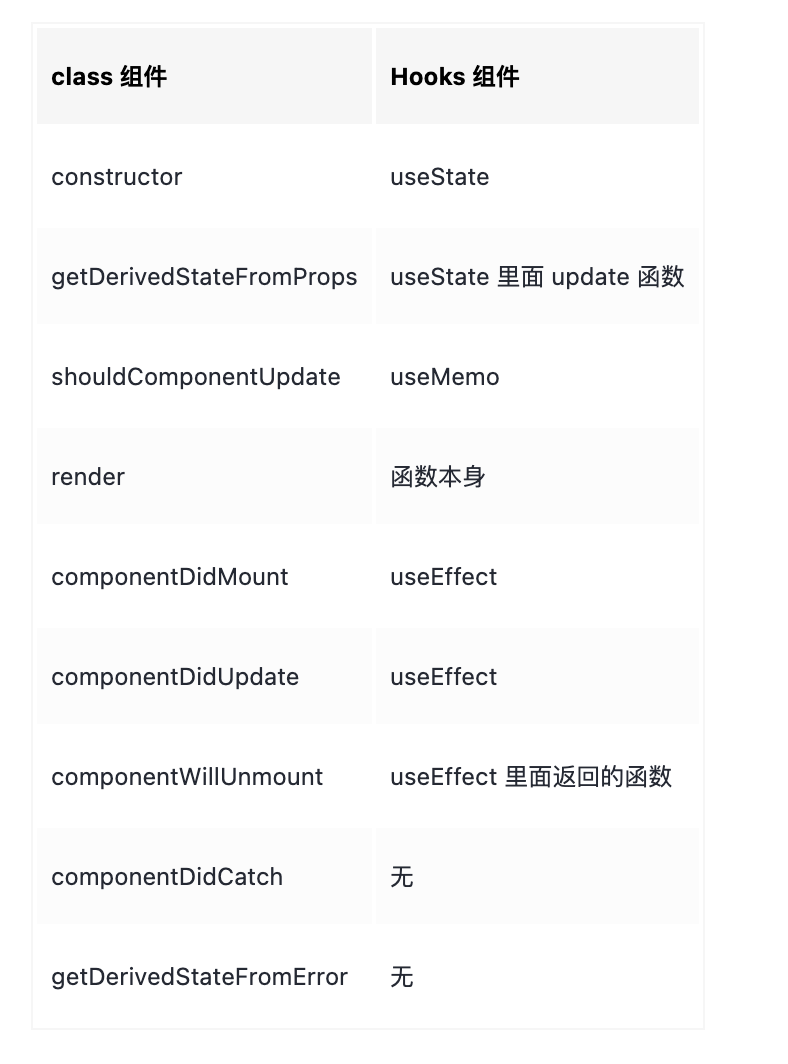Image resolution: width=788 pixels, height=1064 pixels.
Task: Select the getDerivedStateFromError cell
Action: click(200, 977)
